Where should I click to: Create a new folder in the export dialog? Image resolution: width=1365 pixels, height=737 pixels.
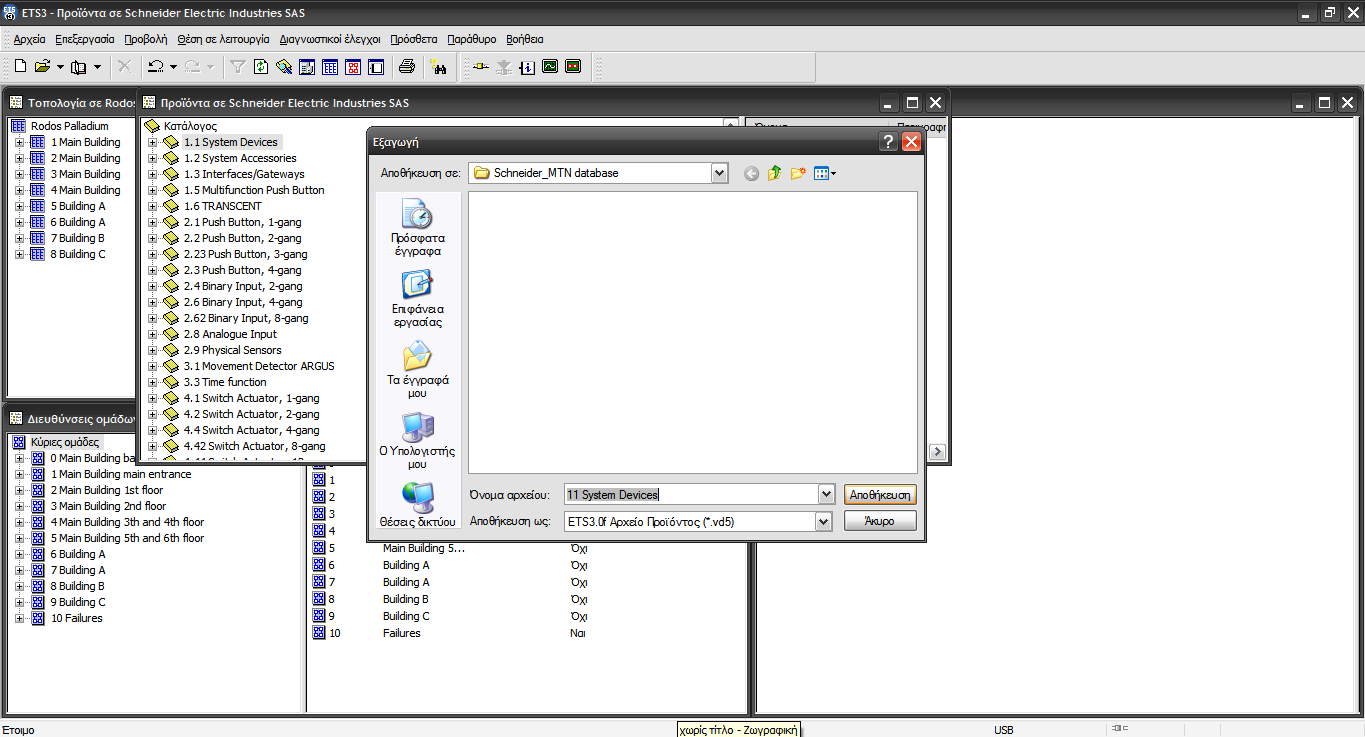(x=798, y=173)
